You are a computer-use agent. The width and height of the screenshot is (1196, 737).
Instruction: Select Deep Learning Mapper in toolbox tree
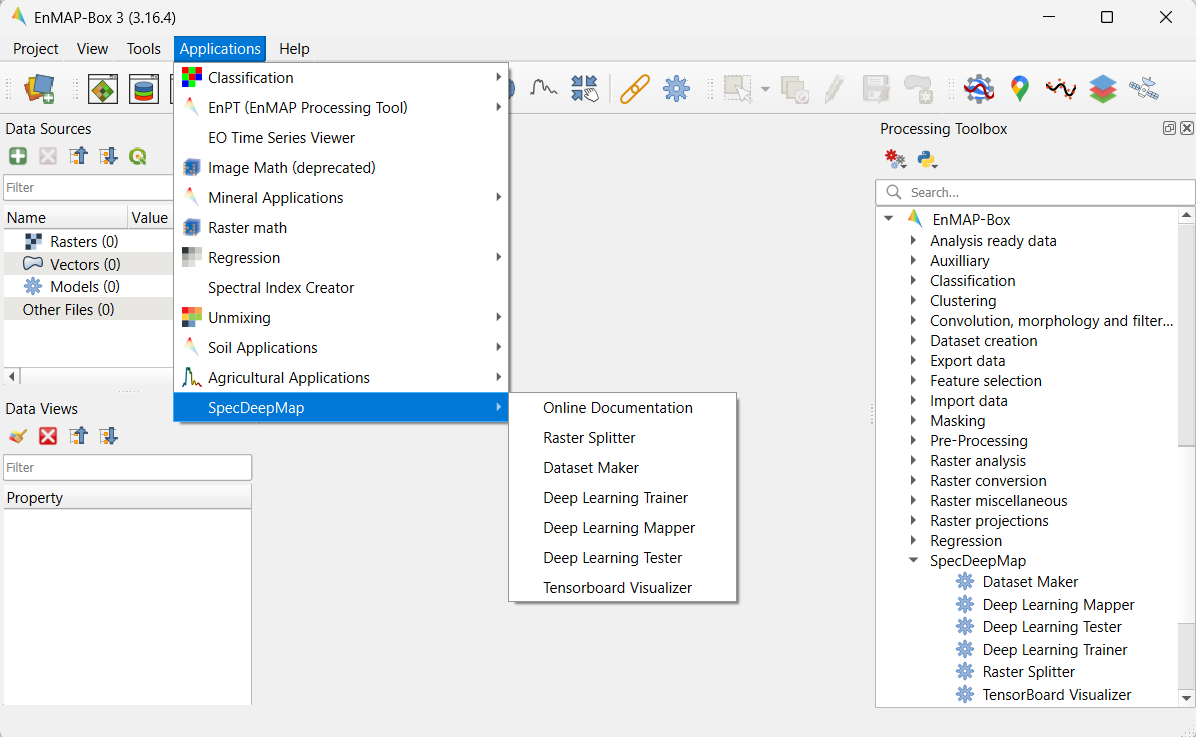[1058, 605]
